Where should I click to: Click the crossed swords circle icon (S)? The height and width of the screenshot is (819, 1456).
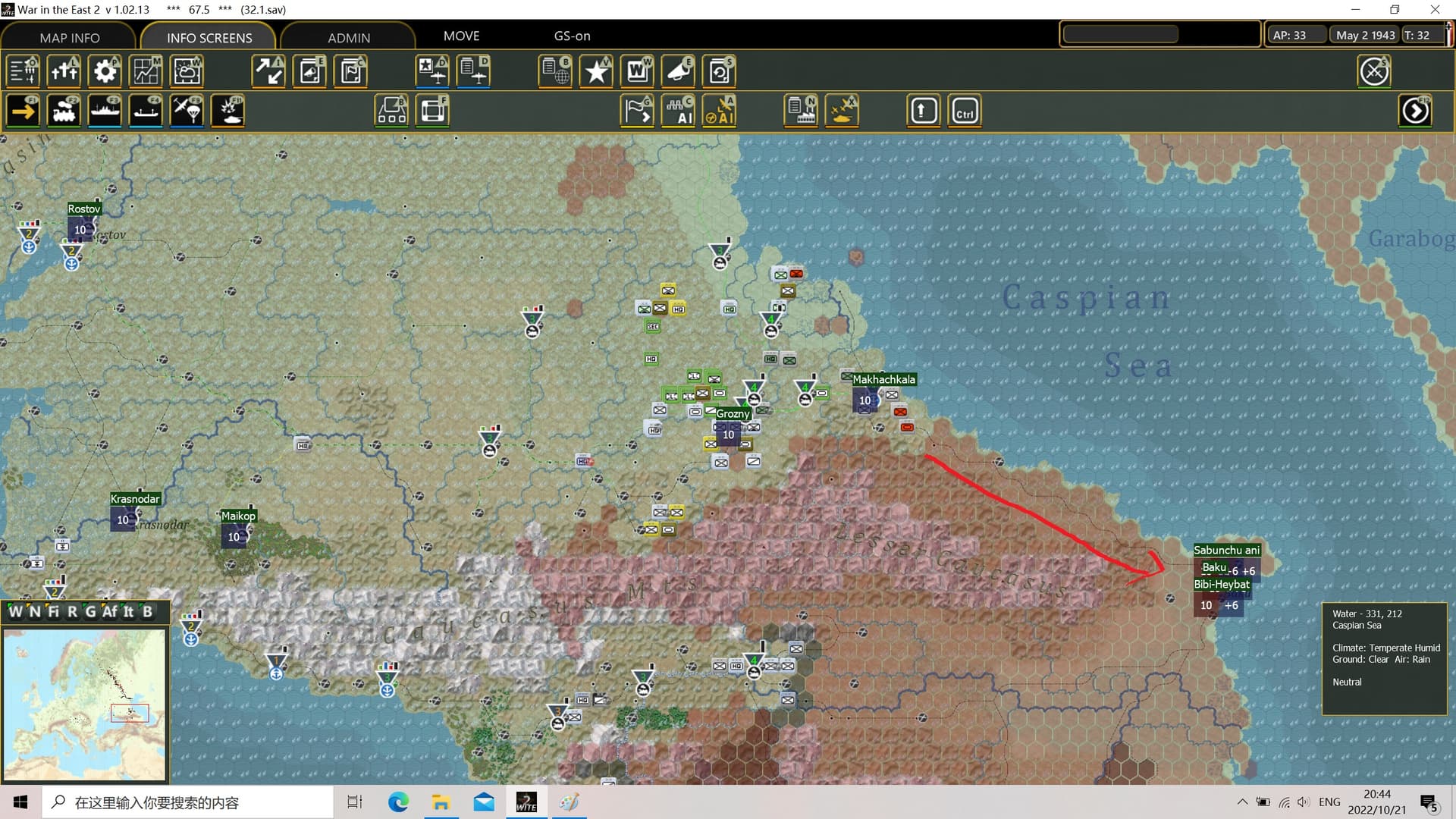1374,71
